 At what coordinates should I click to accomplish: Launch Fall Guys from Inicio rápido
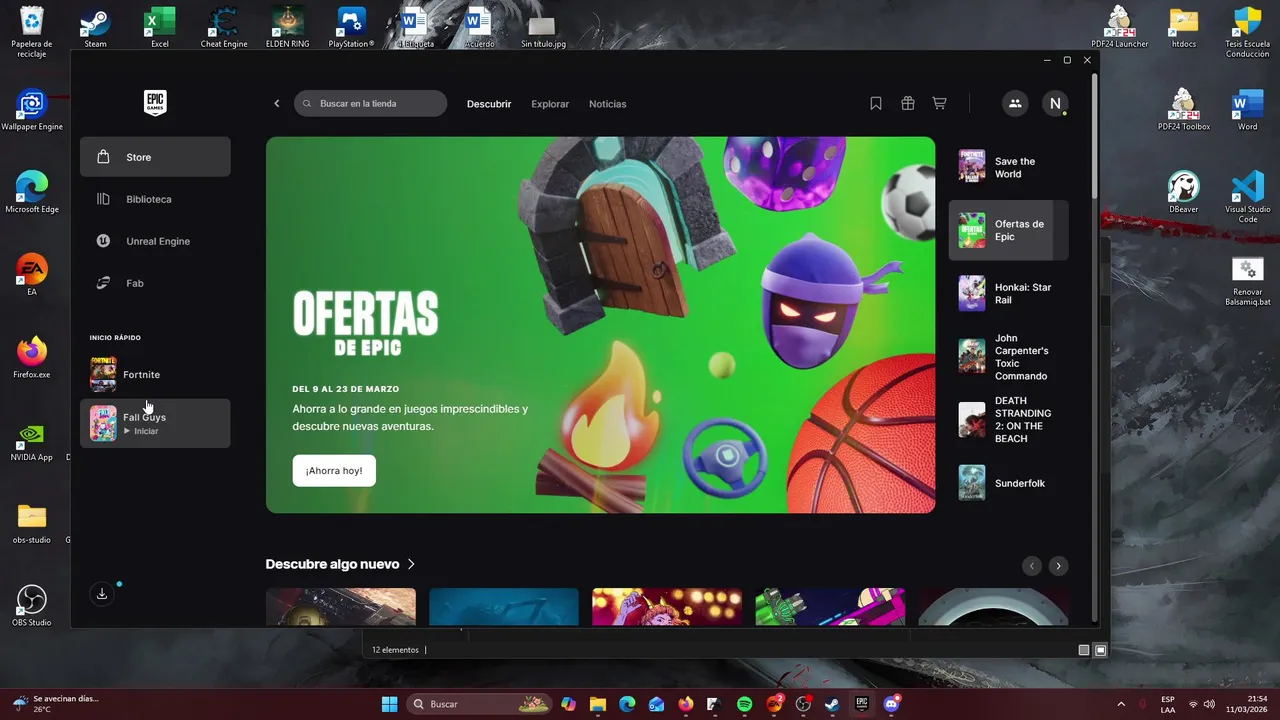click(155, 423)
